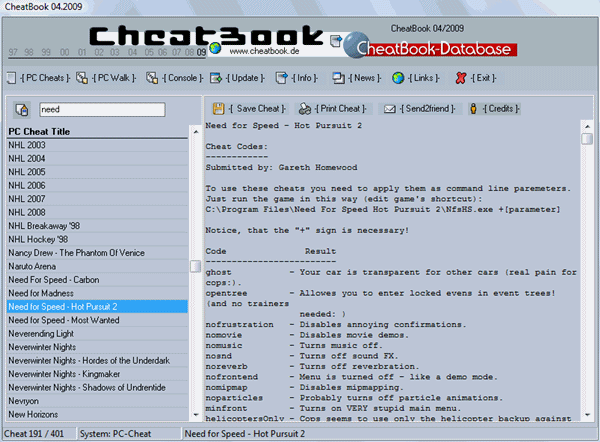The height and width of the screenshot is (442, 600).
Task: Click the Links globe icon
Action: coord(398,78)
